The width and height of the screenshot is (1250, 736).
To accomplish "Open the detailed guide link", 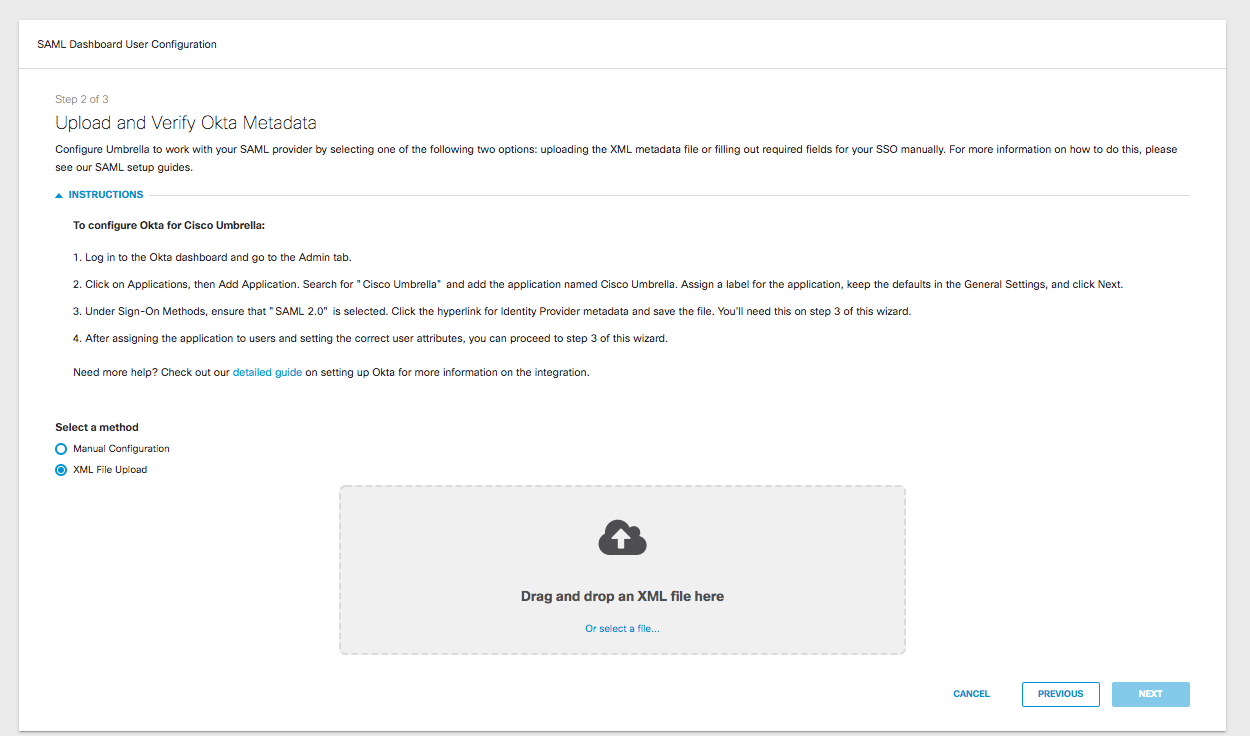I will [x=267, y=372].
